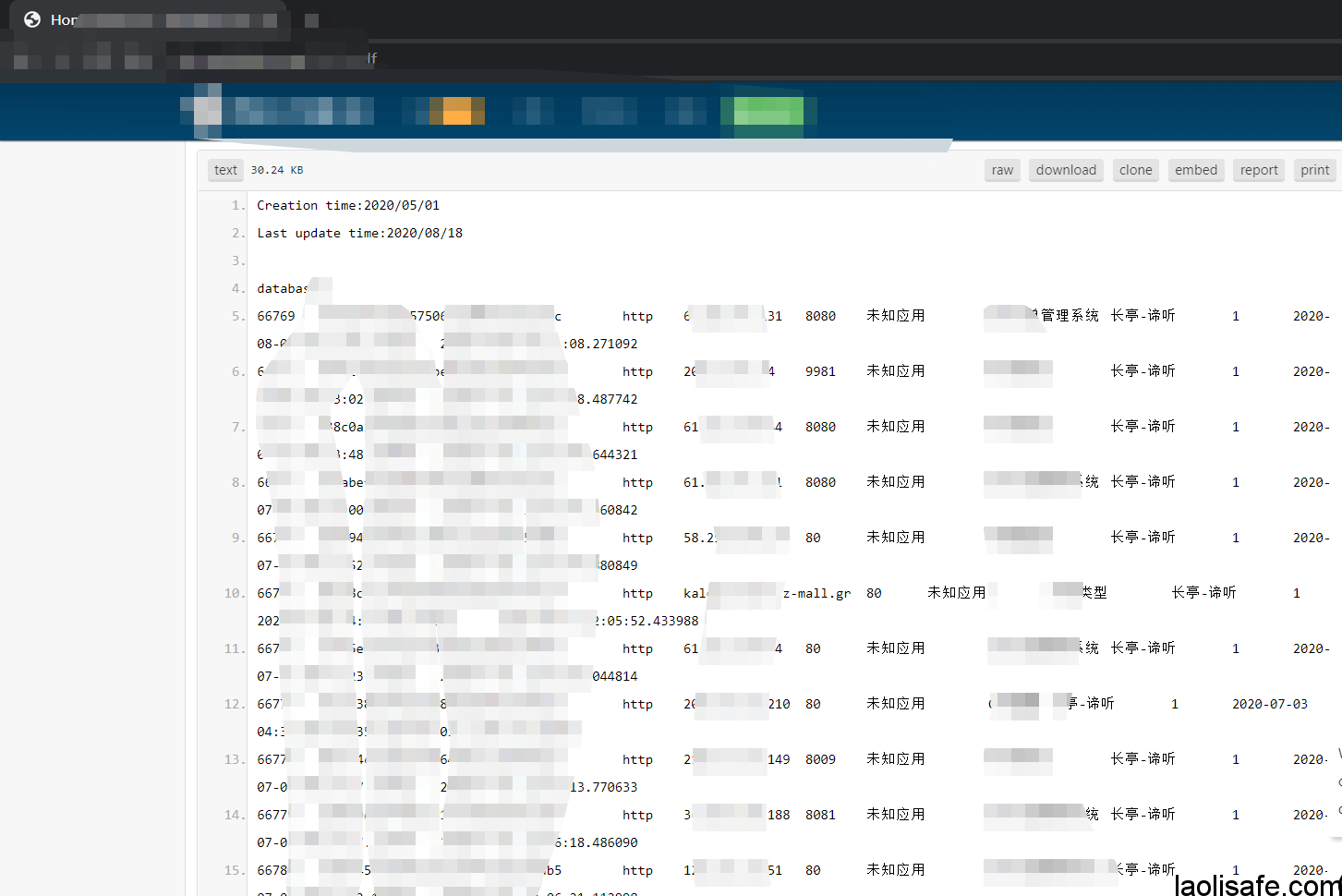Open the raw paste view
1342x896 pixels.
coord(1002,170)
